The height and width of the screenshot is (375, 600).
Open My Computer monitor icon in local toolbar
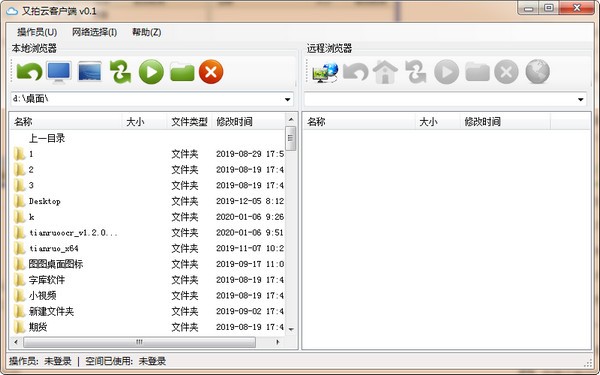59,72
